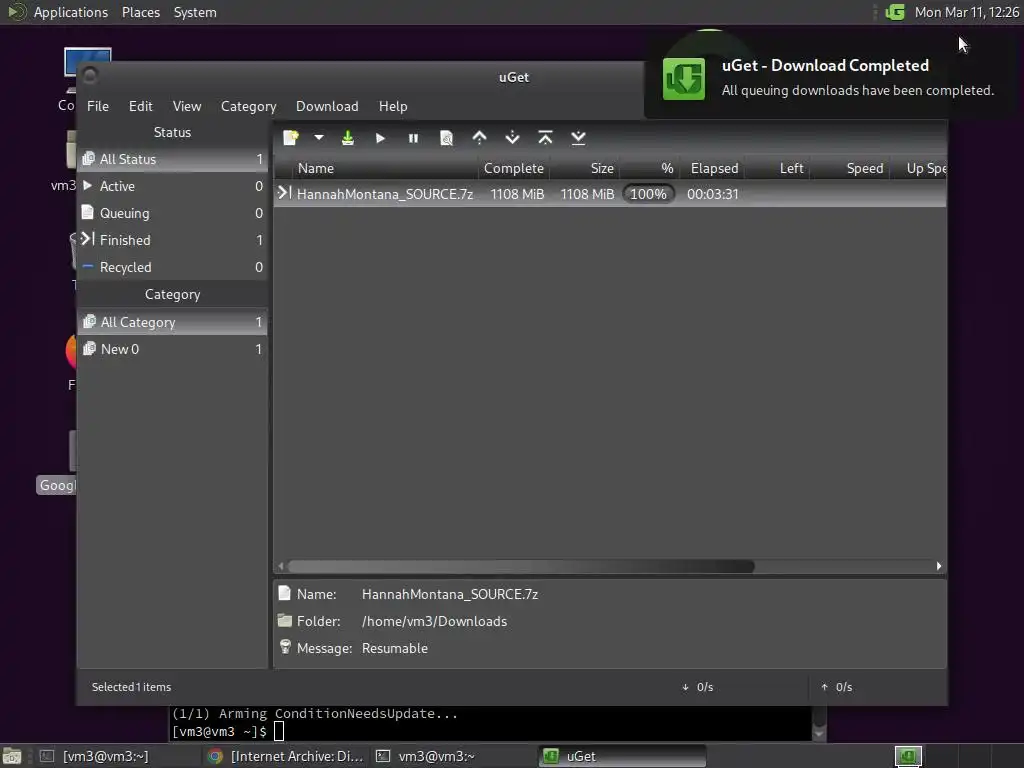This screenshot has height=768, width=1024.
Task: Click the Move Up arrow icon
Action: 479,138
